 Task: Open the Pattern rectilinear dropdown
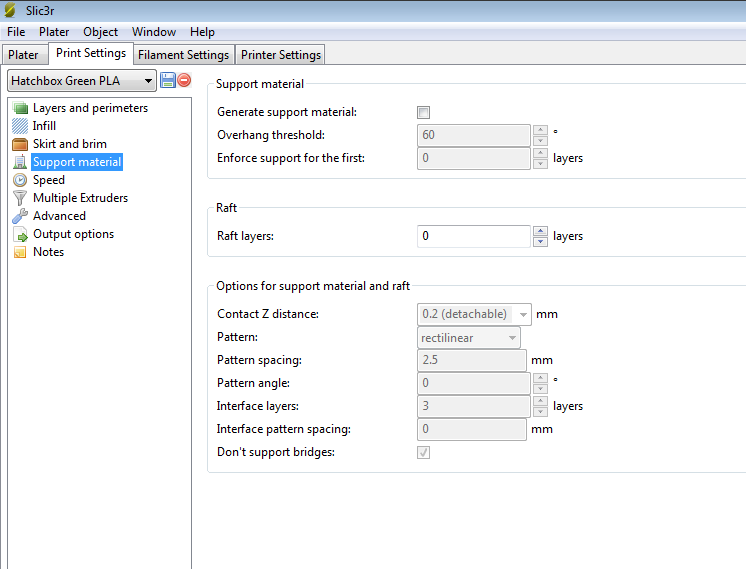click(x=469, y=338)
